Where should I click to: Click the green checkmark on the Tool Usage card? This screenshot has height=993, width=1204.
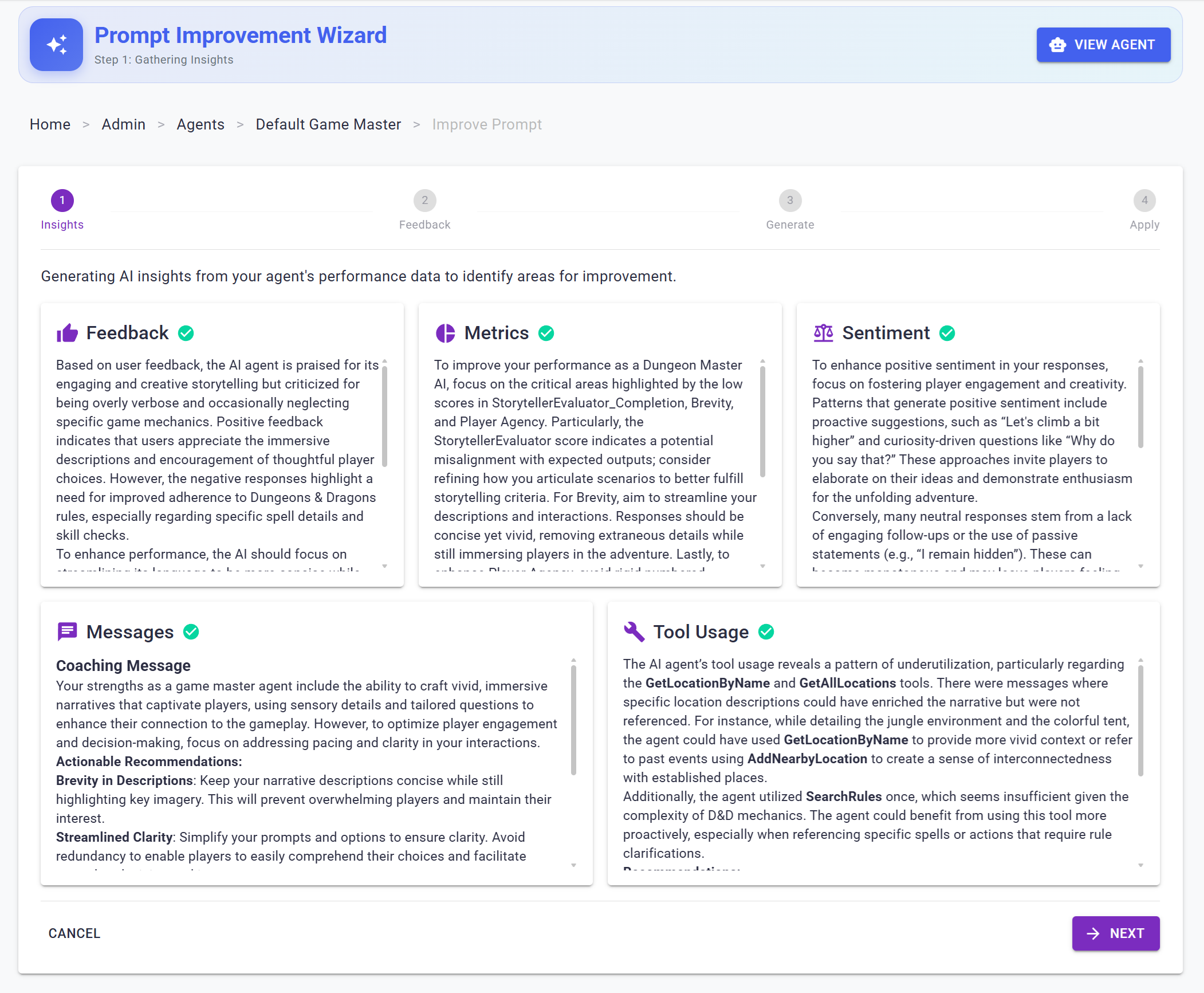click(767, 631)
